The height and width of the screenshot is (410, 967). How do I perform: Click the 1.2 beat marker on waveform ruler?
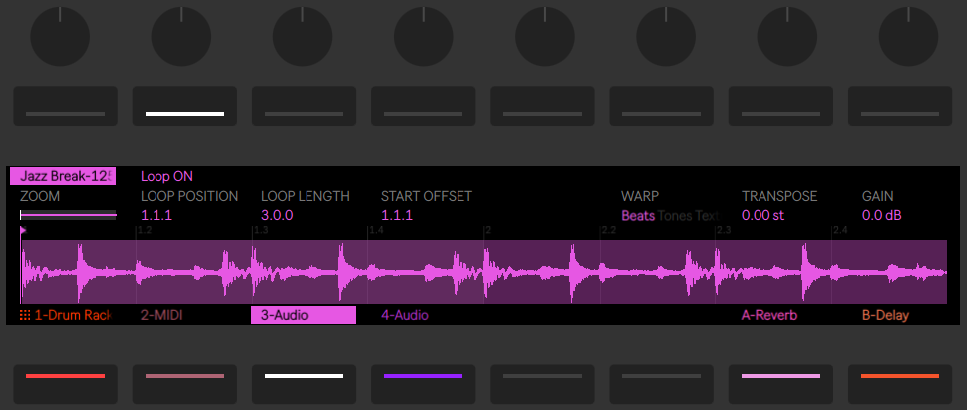pos(144,231)
